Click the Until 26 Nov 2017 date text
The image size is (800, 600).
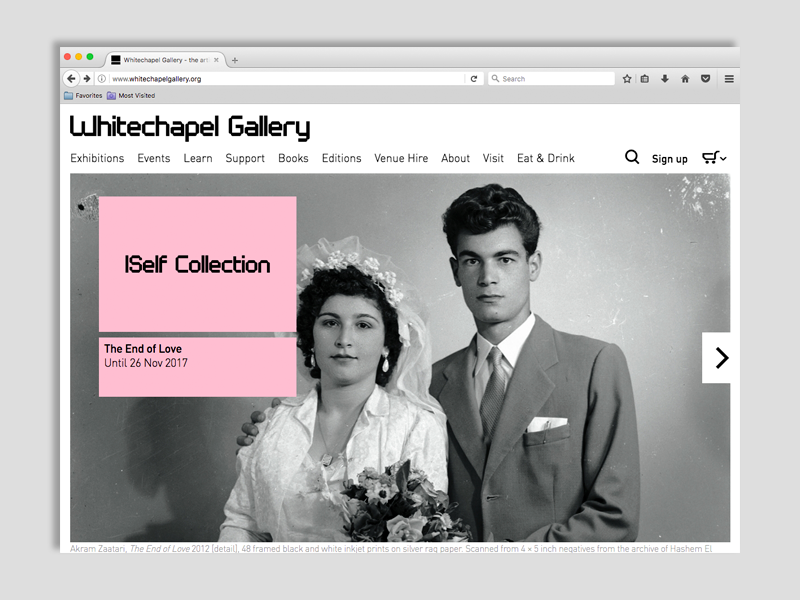coord(146,363)
